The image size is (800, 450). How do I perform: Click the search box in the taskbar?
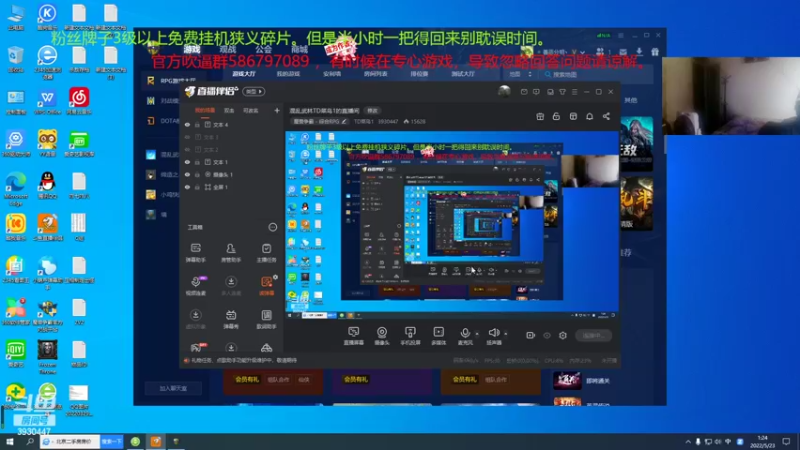click(x=70, y=441)
